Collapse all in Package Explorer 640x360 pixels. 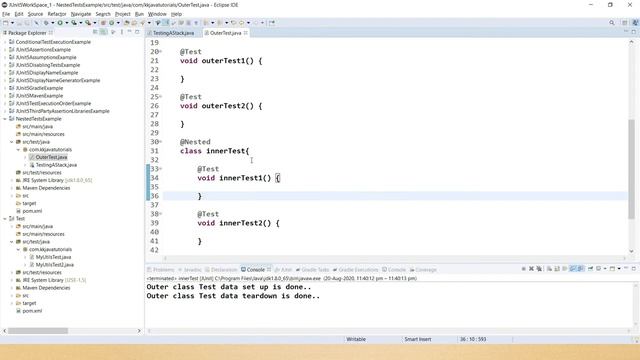pos(96,32)
